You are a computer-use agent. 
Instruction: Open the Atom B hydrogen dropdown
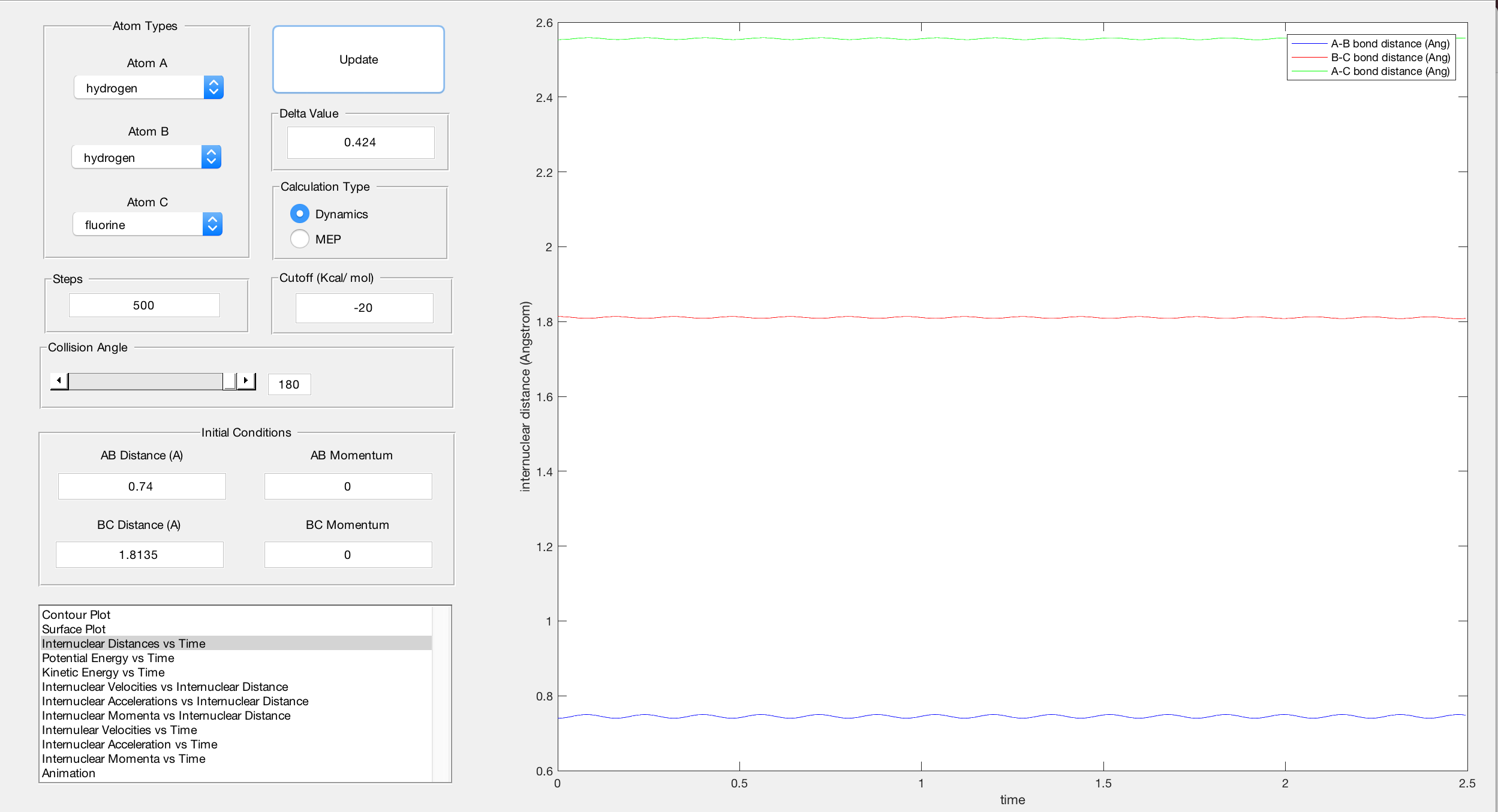click(x=146, y=157)
